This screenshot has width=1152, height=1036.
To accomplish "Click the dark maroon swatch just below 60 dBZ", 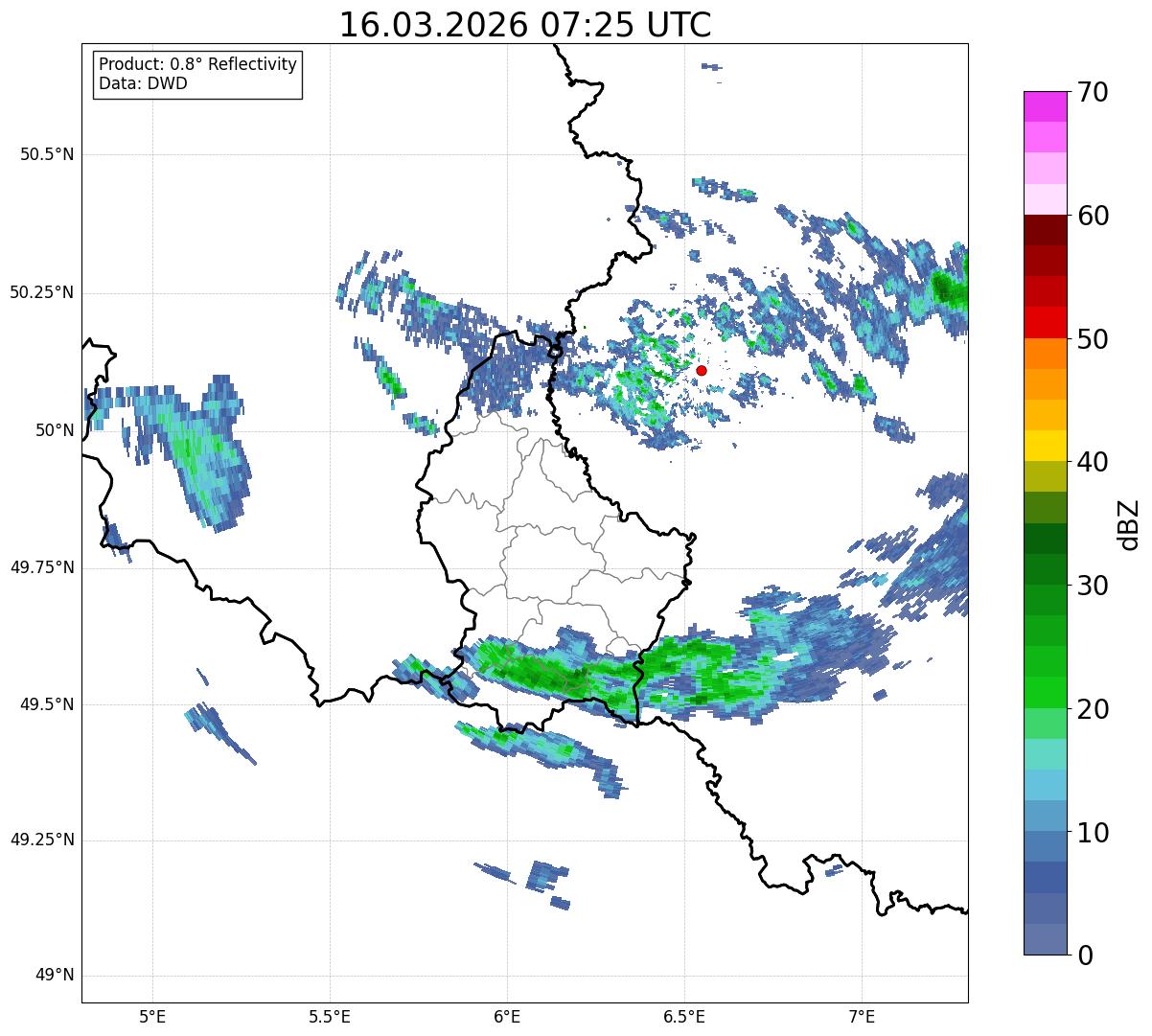I will (x=1045, y=231).
